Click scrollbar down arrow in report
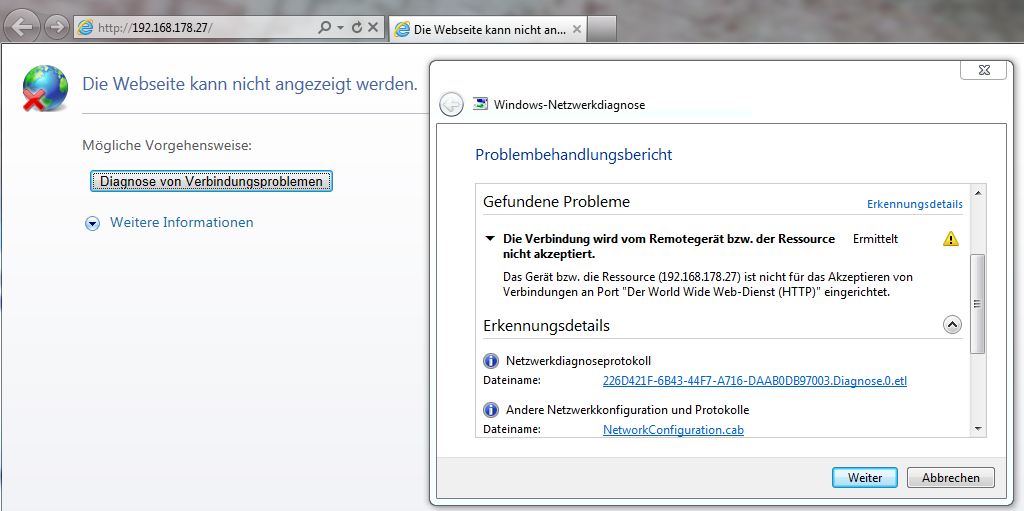Screen dimensions: 1024x511 (x=978, y=429)
